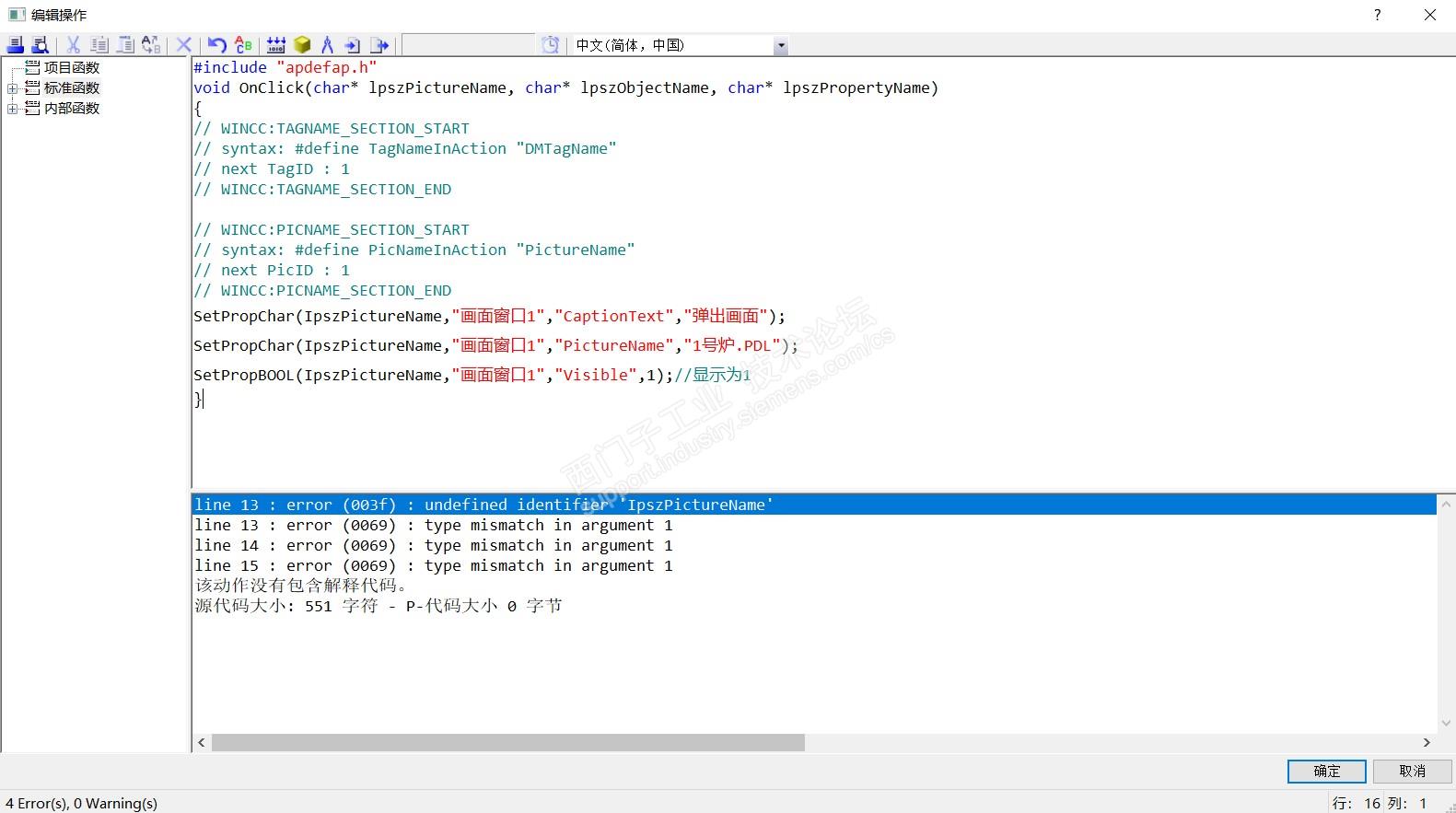Image resolution: width=1456 pixels, height=813 pixels.
Task: Click the 确定 button
Action: (x=1327, y=772)
